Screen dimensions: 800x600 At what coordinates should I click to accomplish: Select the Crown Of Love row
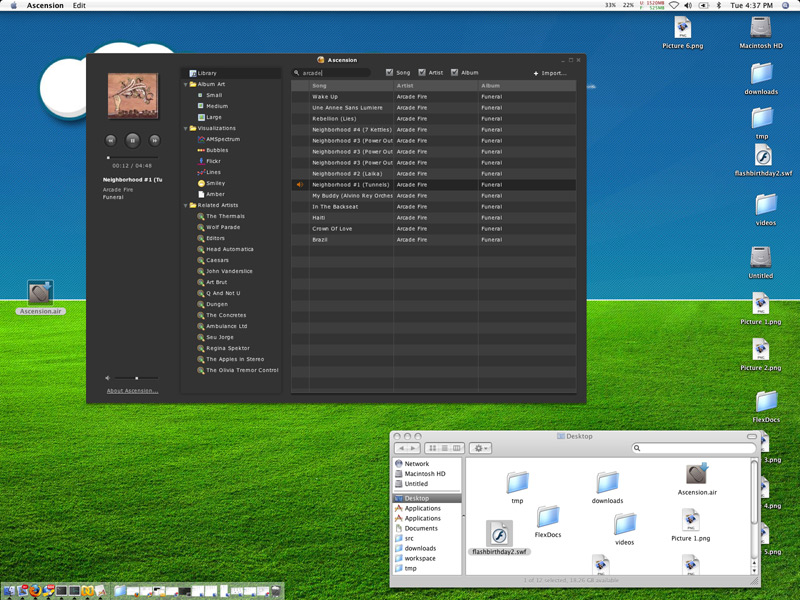[x=434, y=229]
